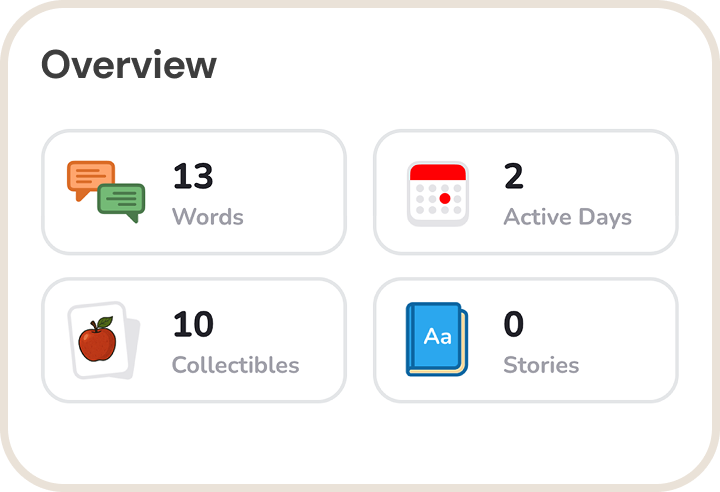Open the Words stat card

point(194,192)
